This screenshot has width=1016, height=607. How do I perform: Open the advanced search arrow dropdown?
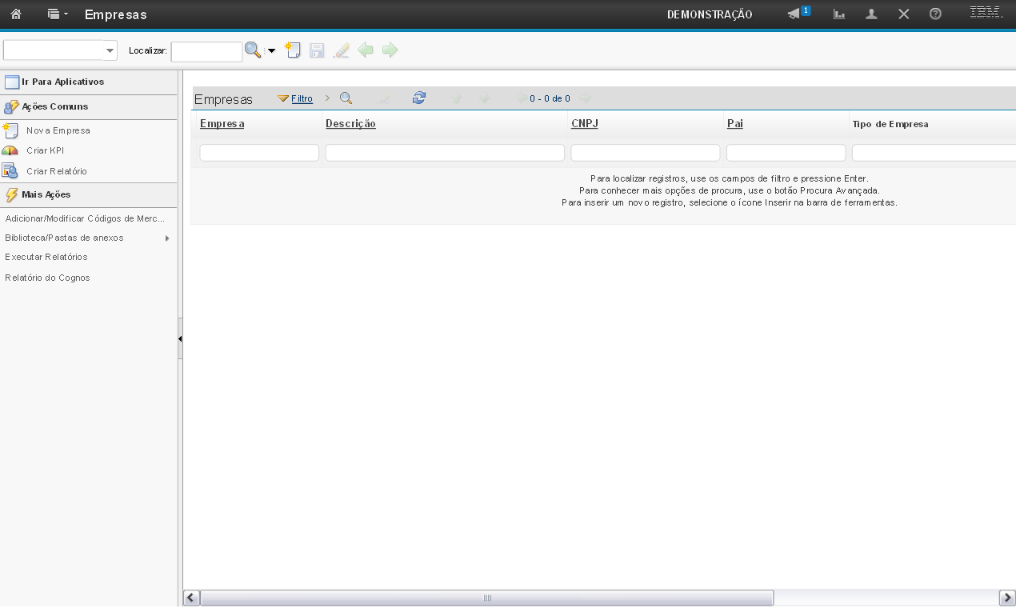coord(270,51)
